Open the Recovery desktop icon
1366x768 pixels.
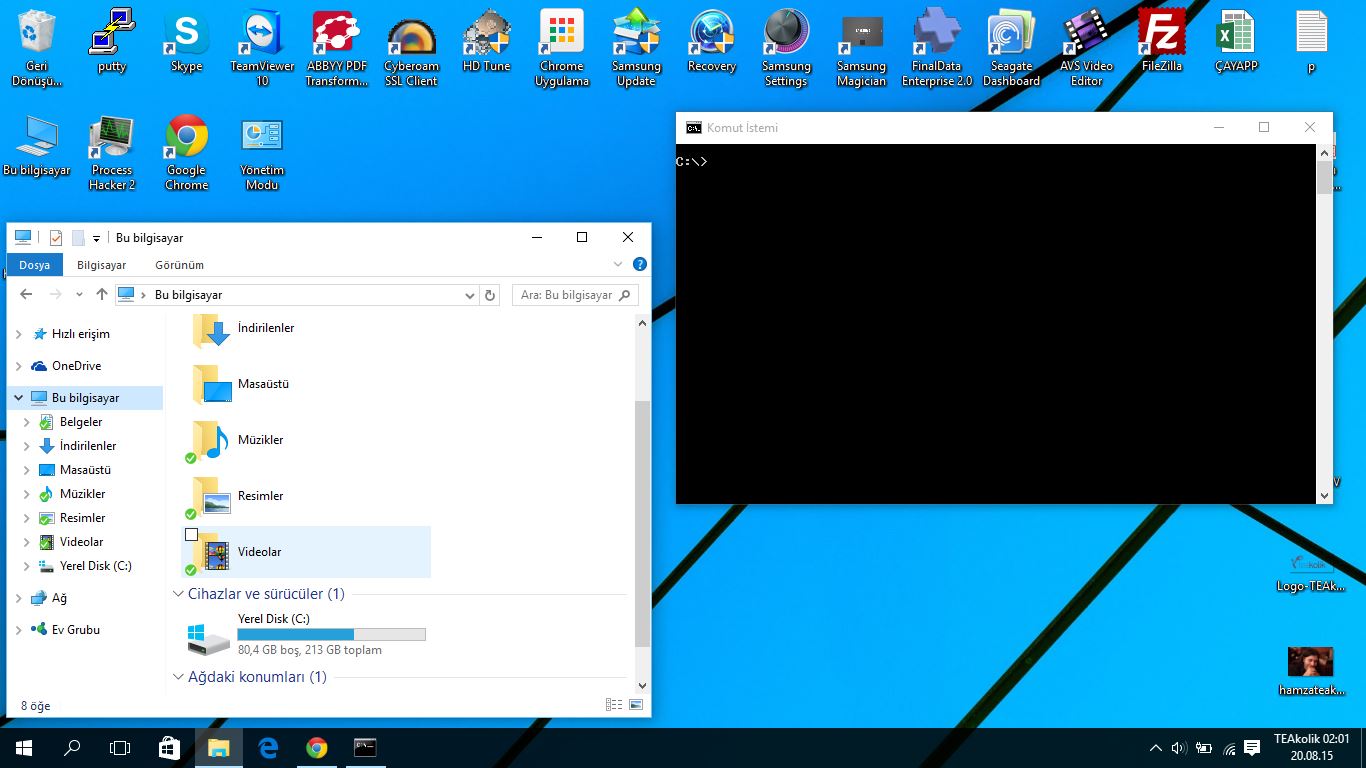click(x=711, y=40)
